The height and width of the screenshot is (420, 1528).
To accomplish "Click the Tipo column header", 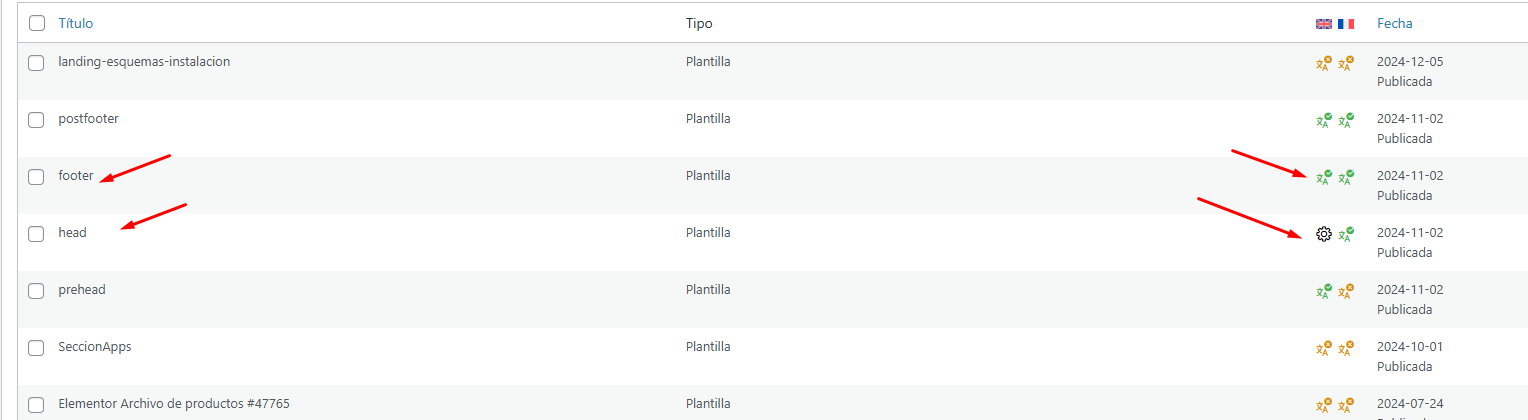I will [699, 23].
